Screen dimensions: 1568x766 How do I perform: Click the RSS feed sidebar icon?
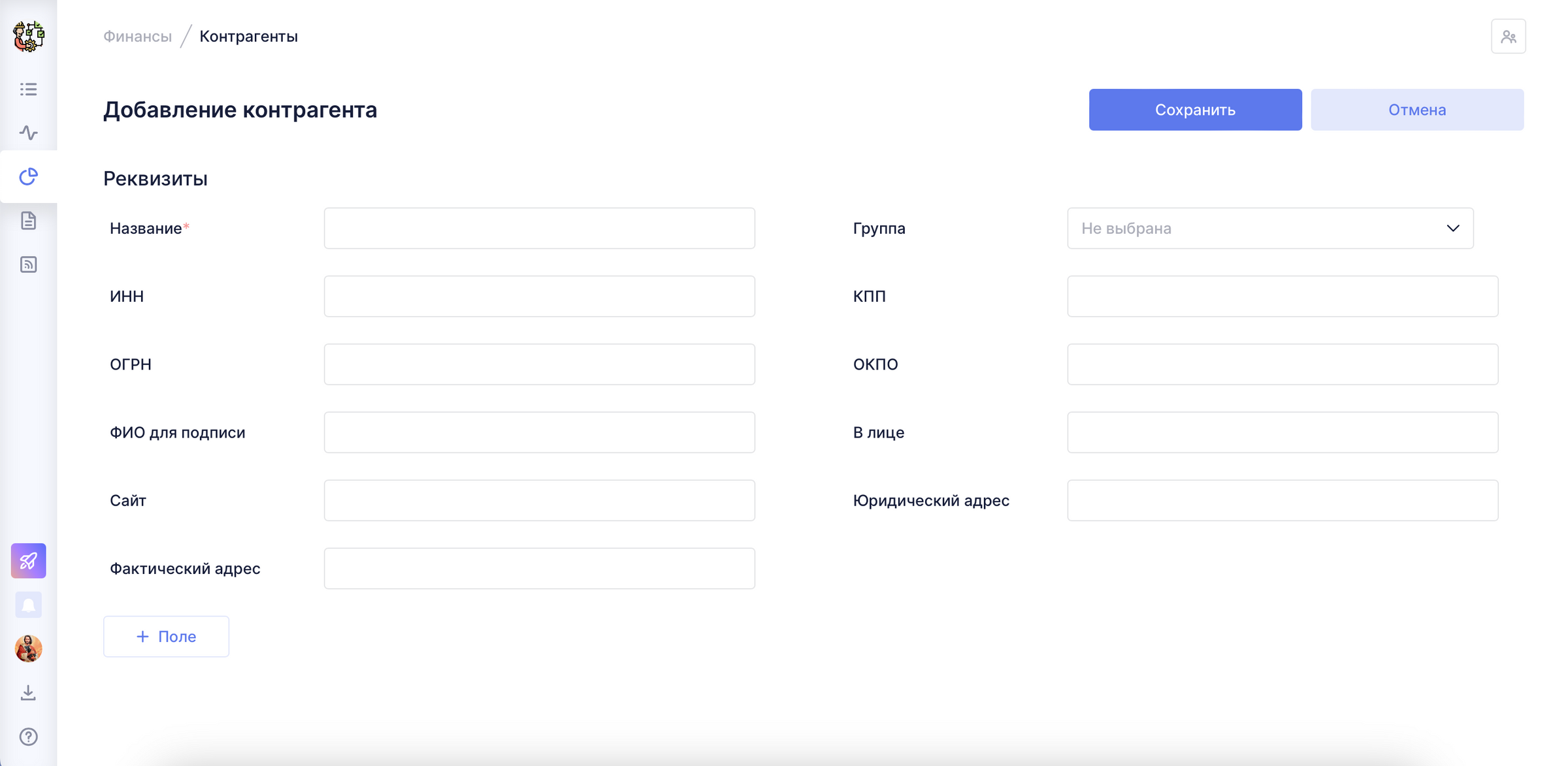pyautogui.click(x=28, y=264)
